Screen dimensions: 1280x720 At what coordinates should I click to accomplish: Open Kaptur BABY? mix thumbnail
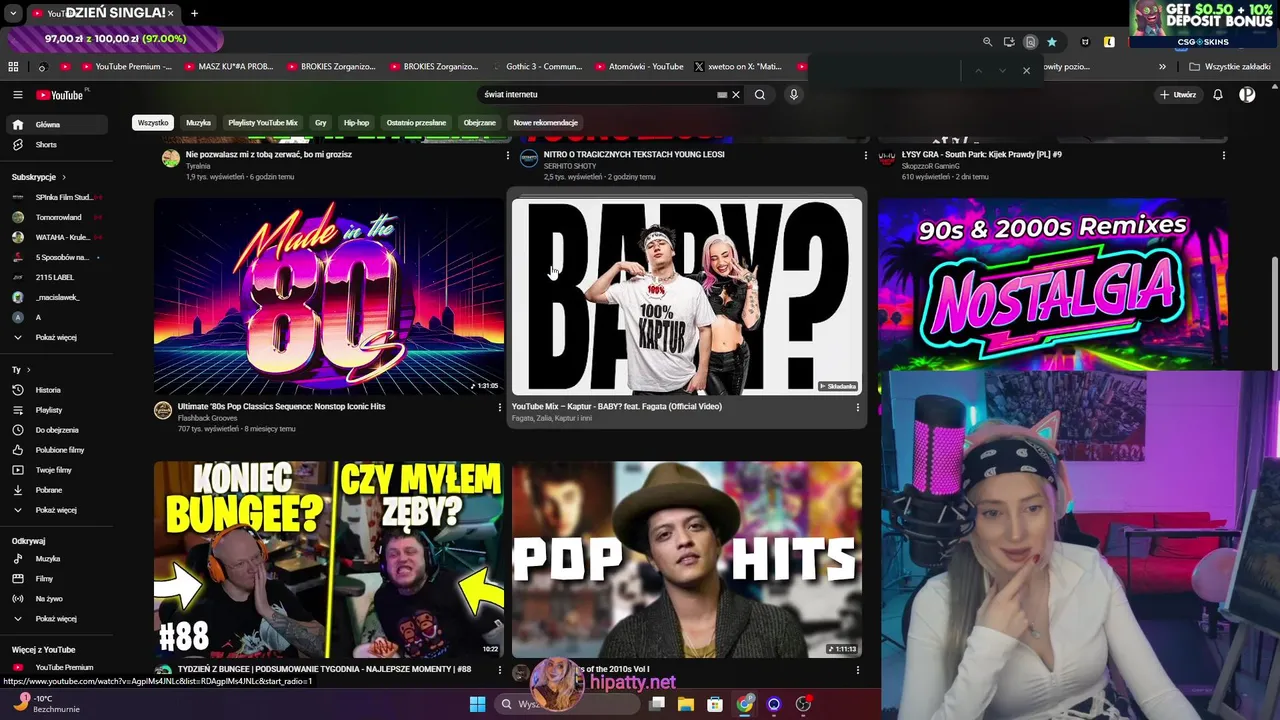[x=687, y=297]
